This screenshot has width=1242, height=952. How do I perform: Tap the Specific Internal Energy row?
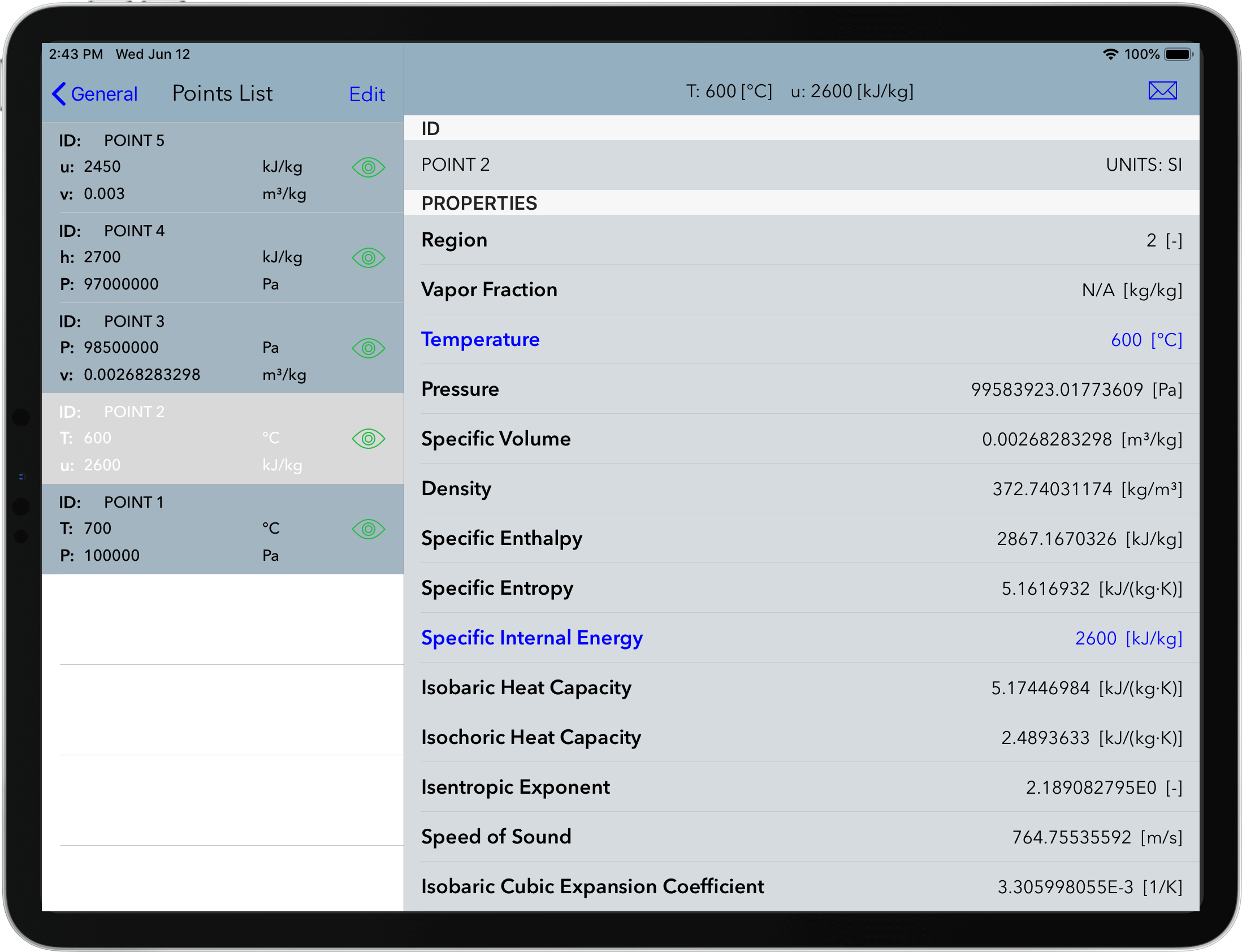[800, 638]
